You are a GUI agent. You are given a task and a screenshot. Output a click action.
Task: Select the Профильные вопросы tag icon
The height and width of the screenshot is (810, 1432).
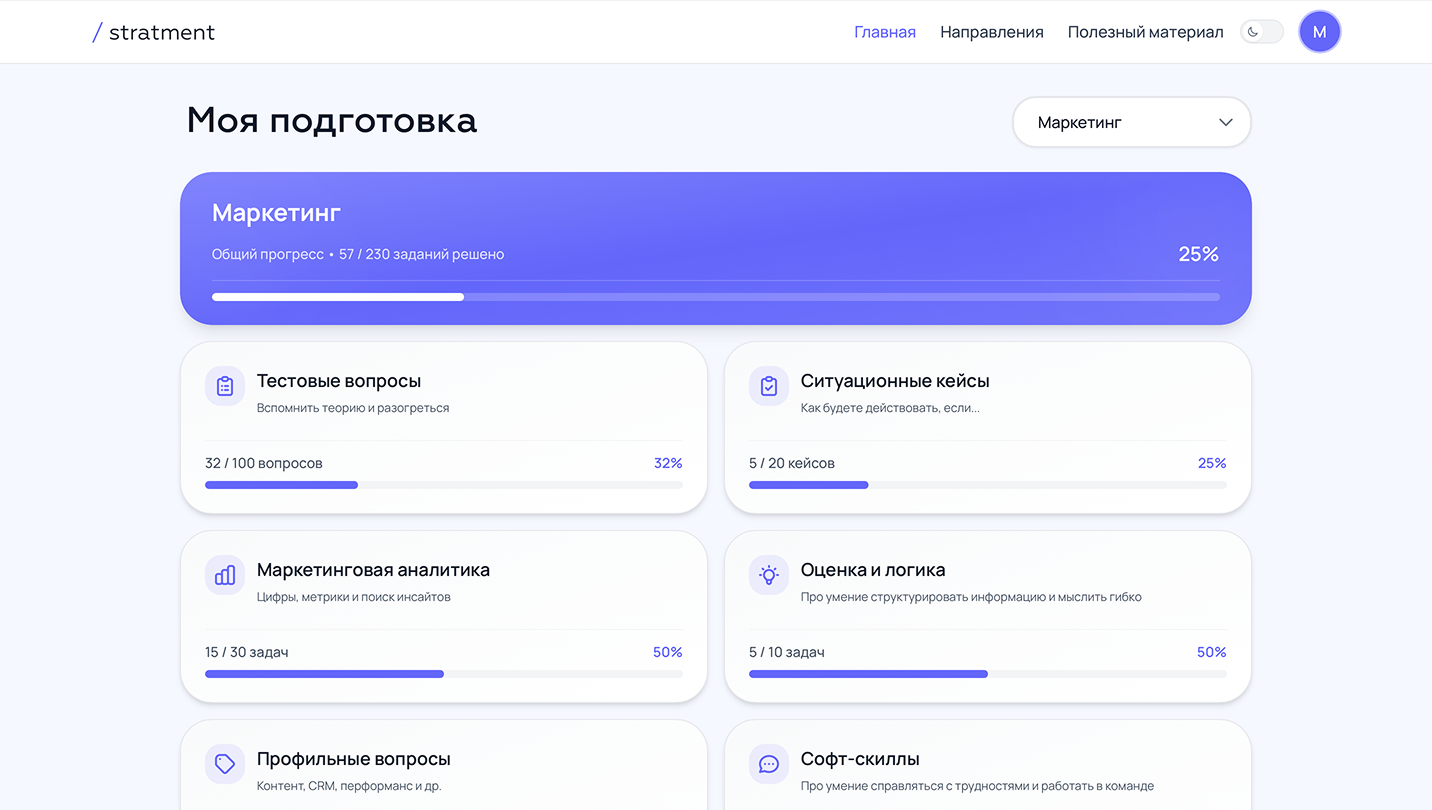(224, 764)
